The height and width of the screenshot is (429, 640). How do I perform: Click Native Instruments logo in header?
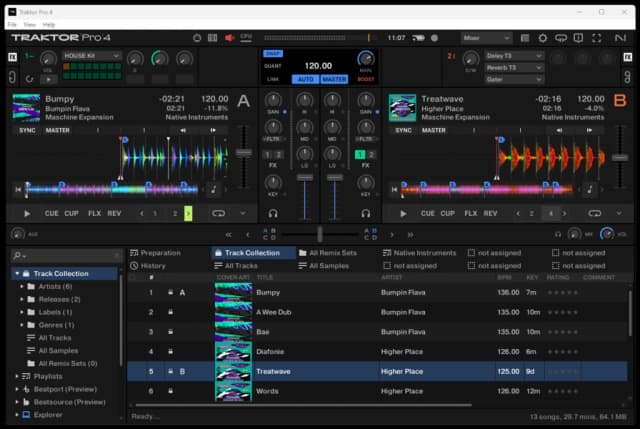(620, 38)
